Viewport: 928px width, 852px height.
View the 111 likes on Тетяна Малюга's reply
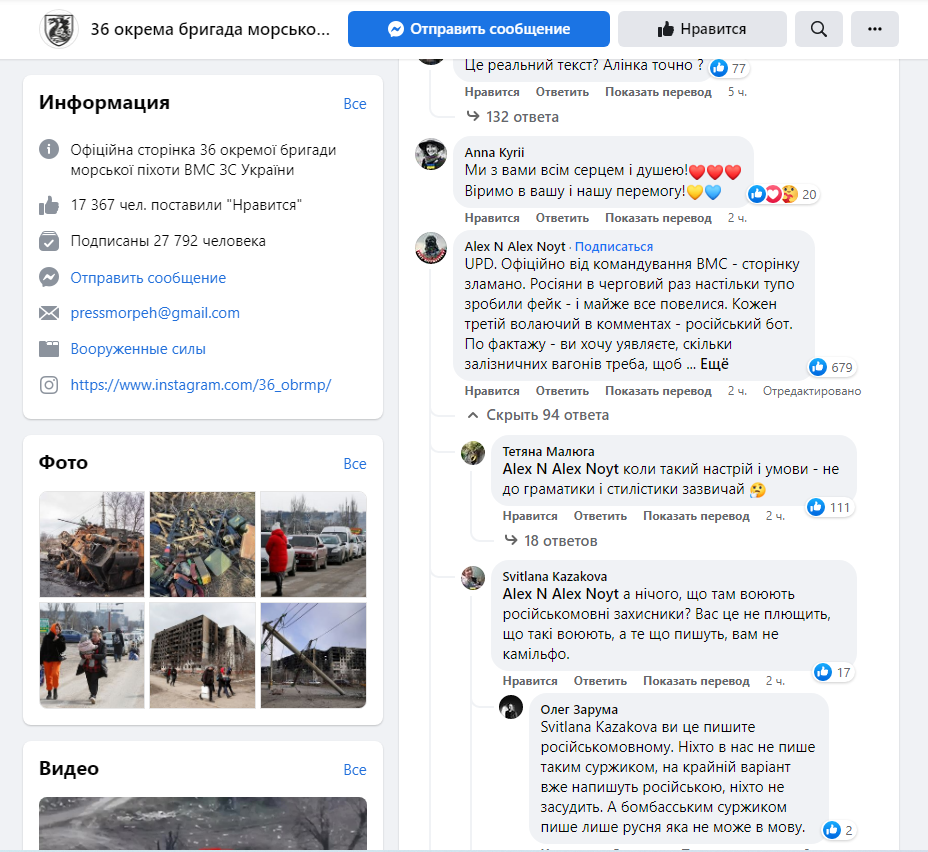tap(829, 507)
